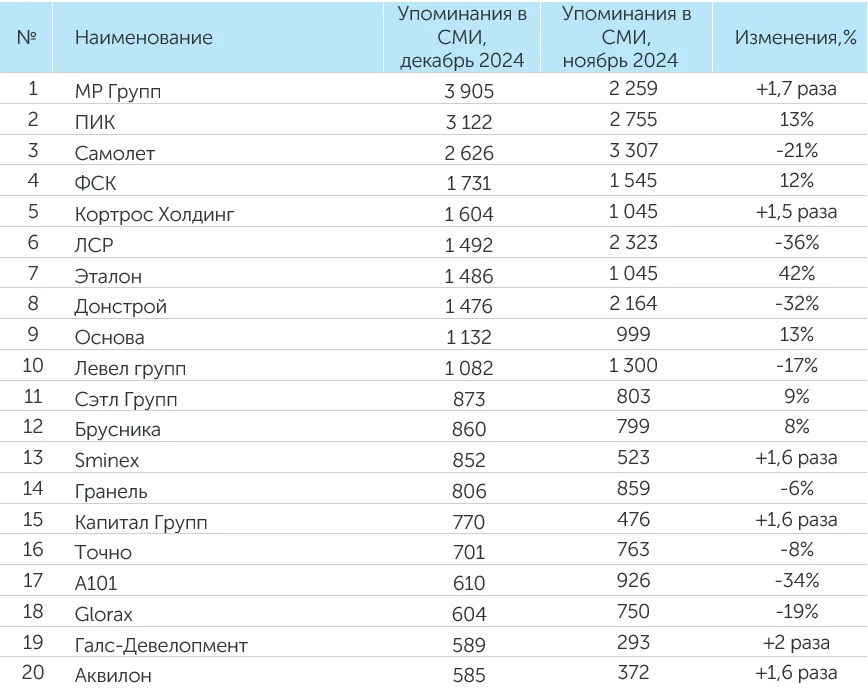Image resolution: width=868 pixels, height=695 pixels.
Task: Click the "Левел групп" name cell
Action: pos(131,369)
